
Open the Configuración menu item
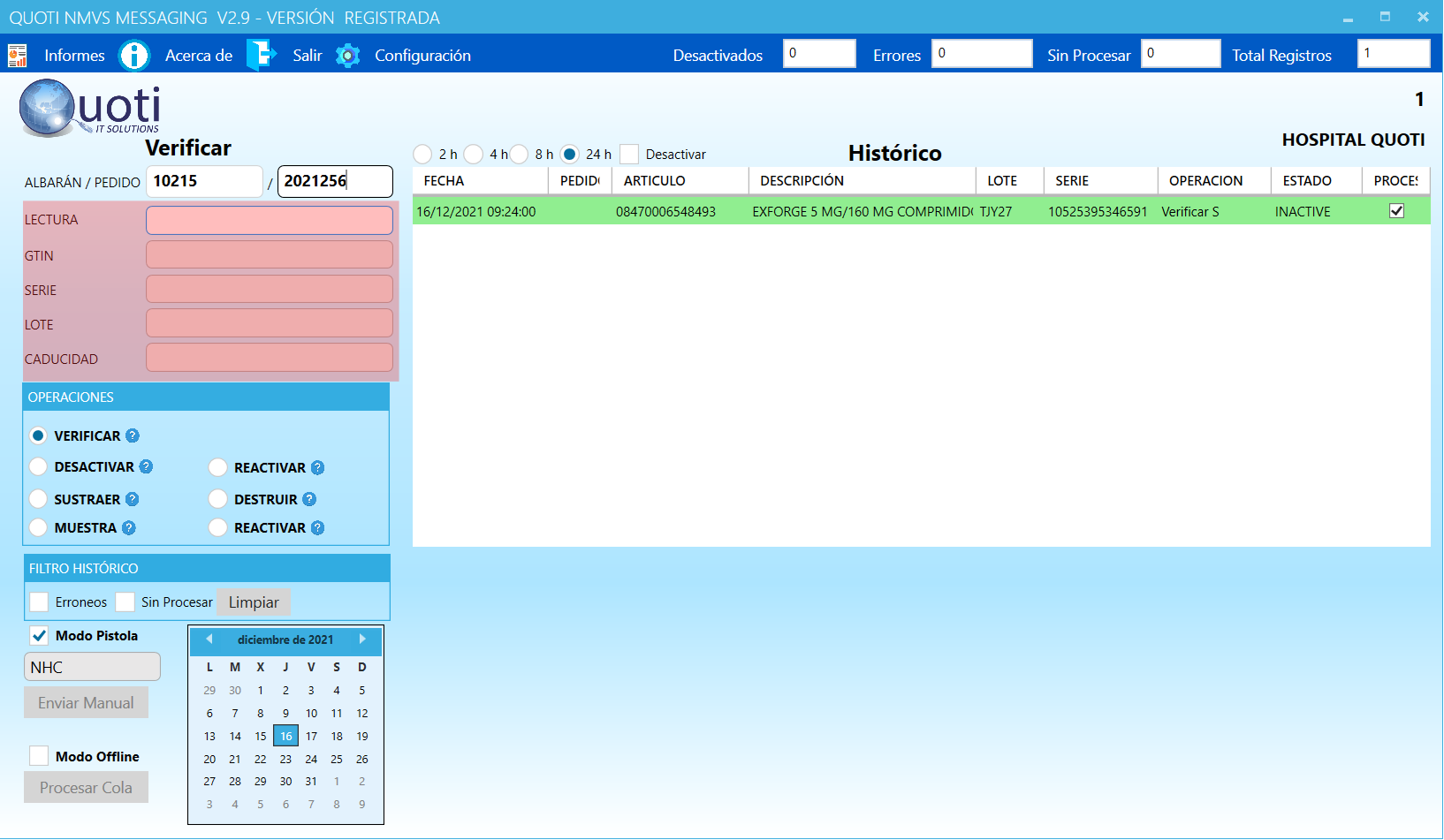(422, 56)
